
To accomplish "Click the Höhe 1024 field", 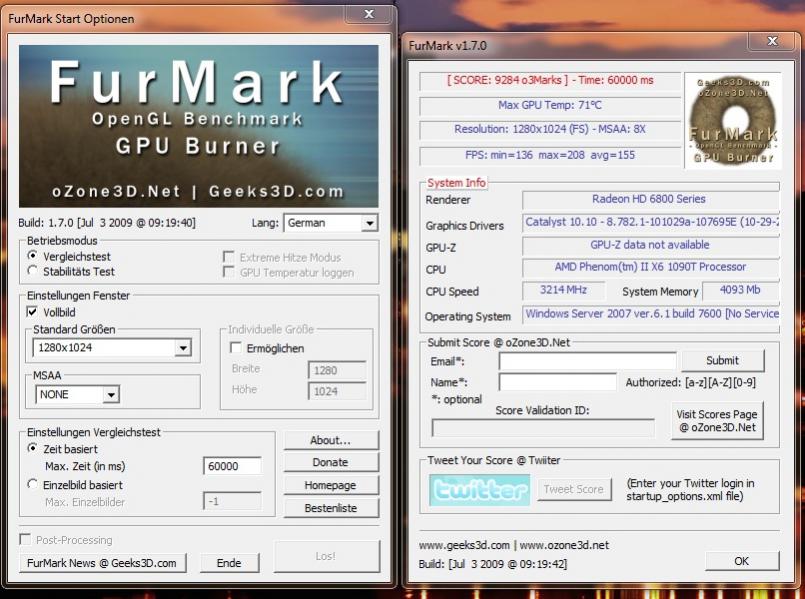I will (x=337, y=391).
